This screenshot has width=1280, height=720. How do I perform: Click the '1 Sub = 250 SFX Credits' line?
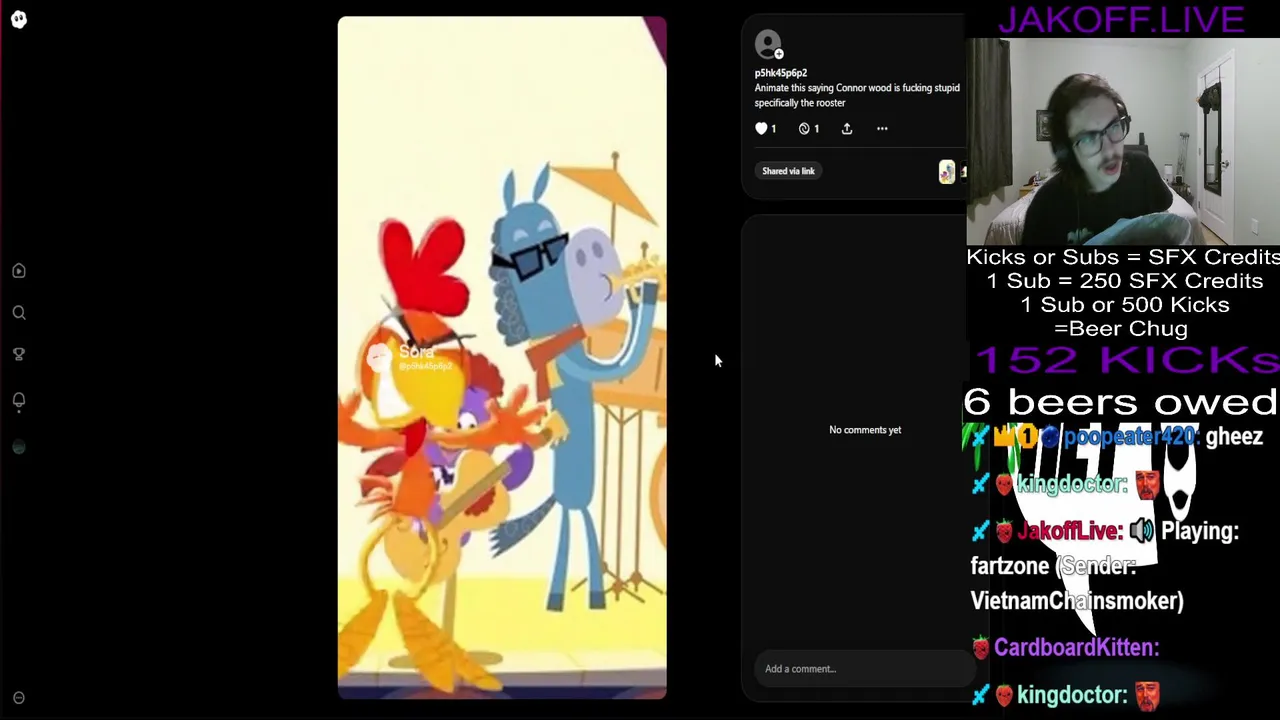coord(1125,281)
